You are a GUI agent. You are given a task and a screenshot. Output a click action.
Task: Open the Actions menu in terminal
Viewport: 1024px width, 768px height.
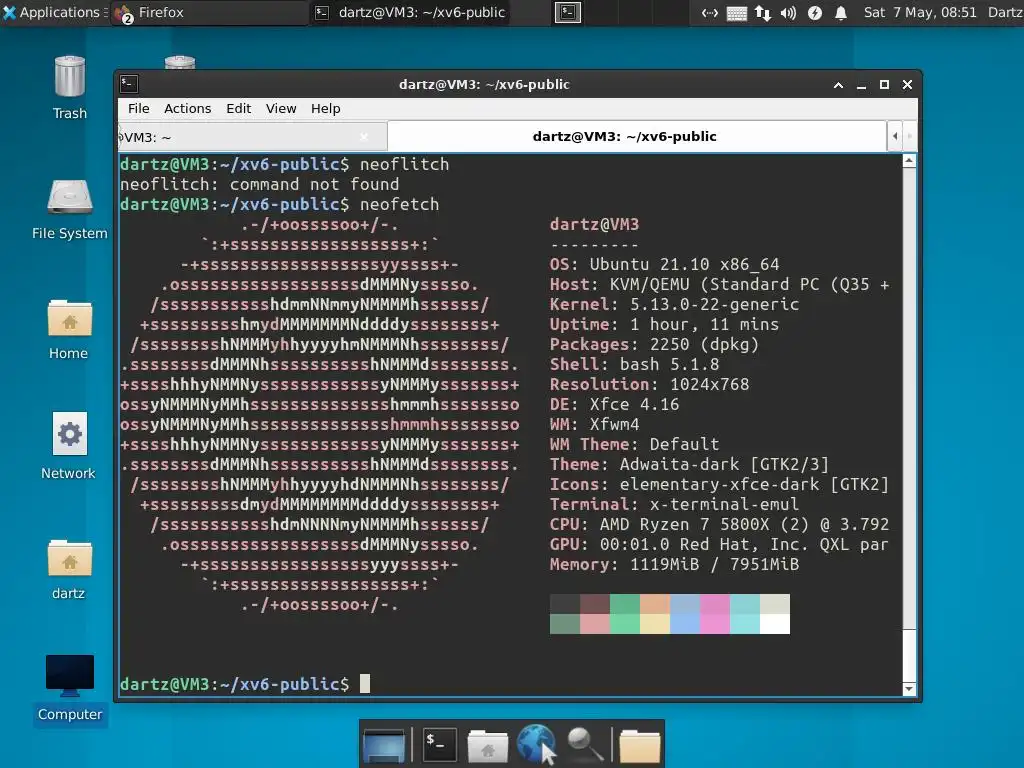tap(187, 108)
